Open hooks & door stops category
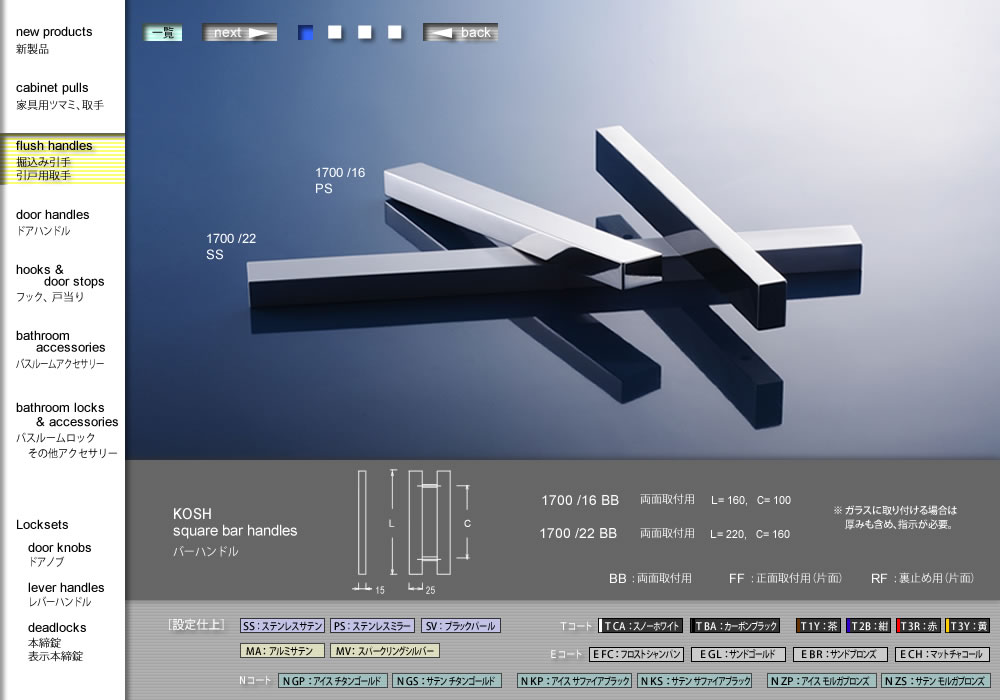Image resolution: width=1000 pixels, height=700 pixels. 60,282
